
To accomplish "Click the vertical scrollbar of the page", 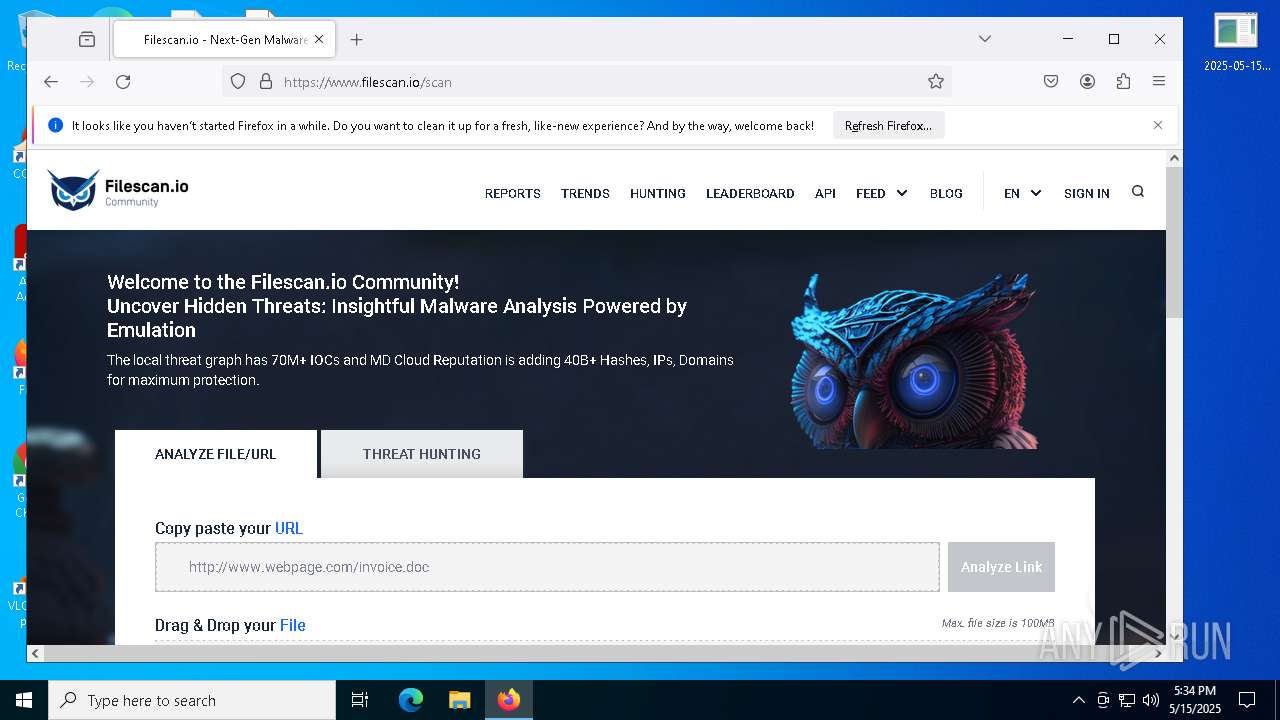I will click(1174, 243).
